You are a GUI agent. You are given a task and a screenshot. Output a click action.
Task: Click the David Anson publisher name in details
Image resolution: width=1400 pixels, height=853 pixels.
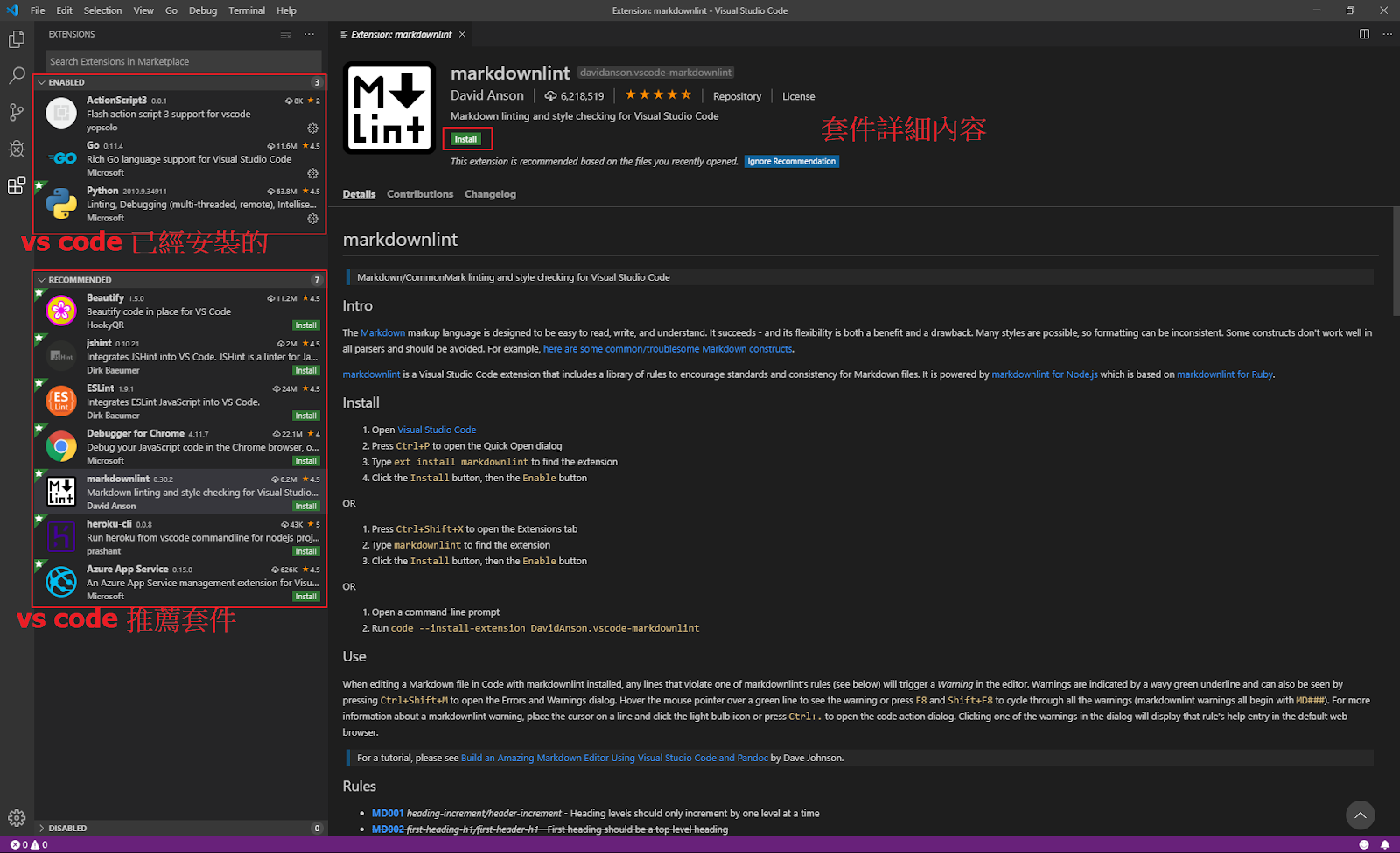coord(487,95)
